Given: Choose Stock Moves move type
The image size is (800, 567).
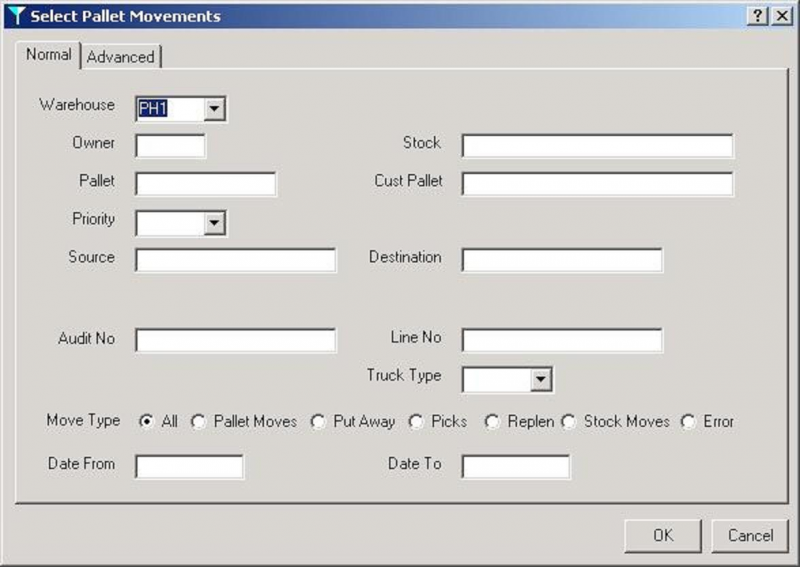Looking at the screenshot, I should pyautogui.click(x=568, y=422).
